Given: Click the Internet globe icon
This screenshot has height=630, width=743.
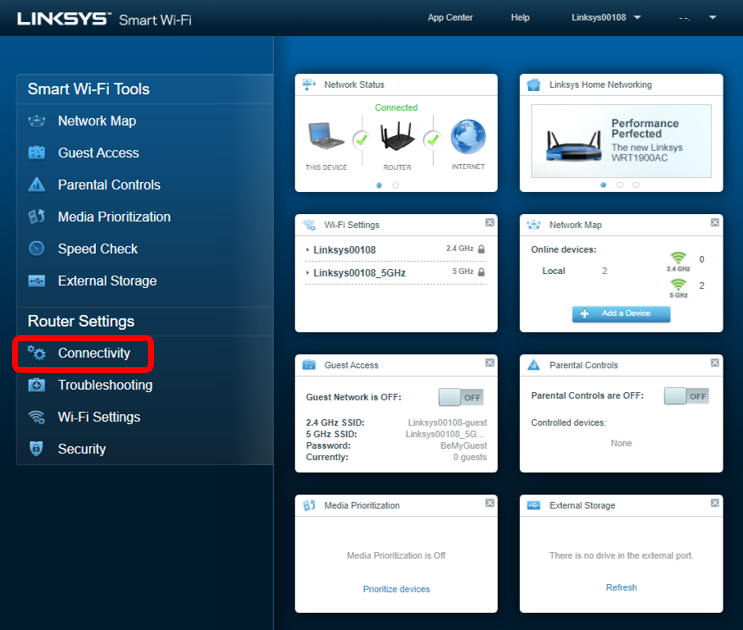Looking at the screenshot, I should (x=468, y=136).
